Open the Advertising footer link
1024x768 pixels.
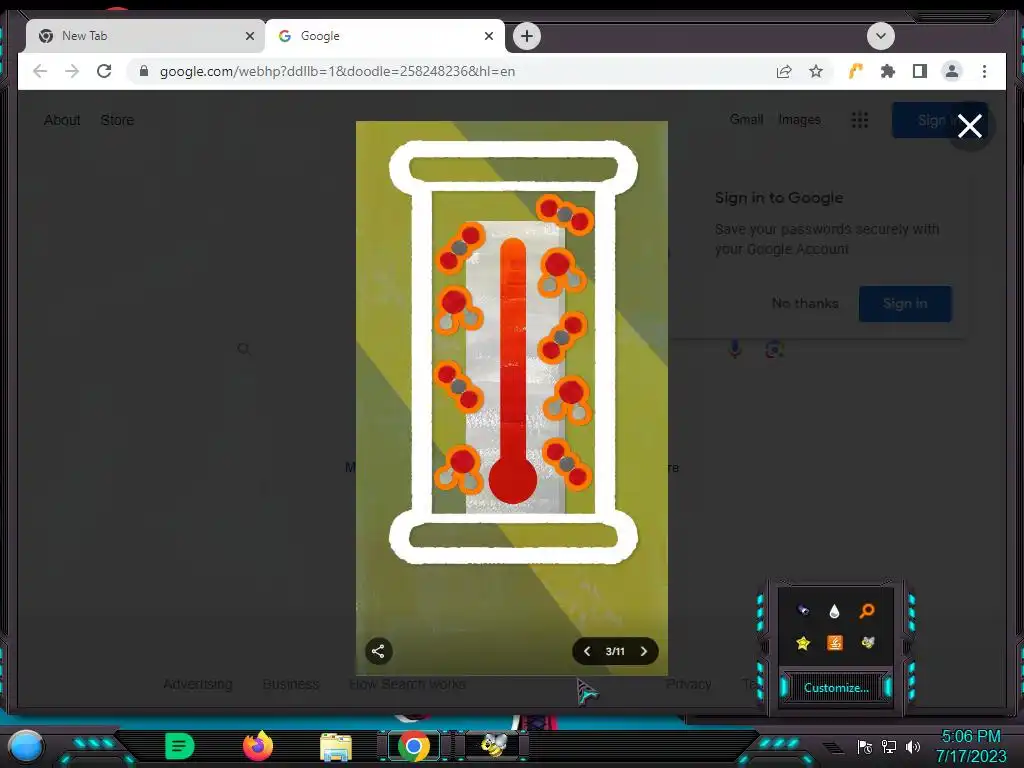click(x=198, y=684)
